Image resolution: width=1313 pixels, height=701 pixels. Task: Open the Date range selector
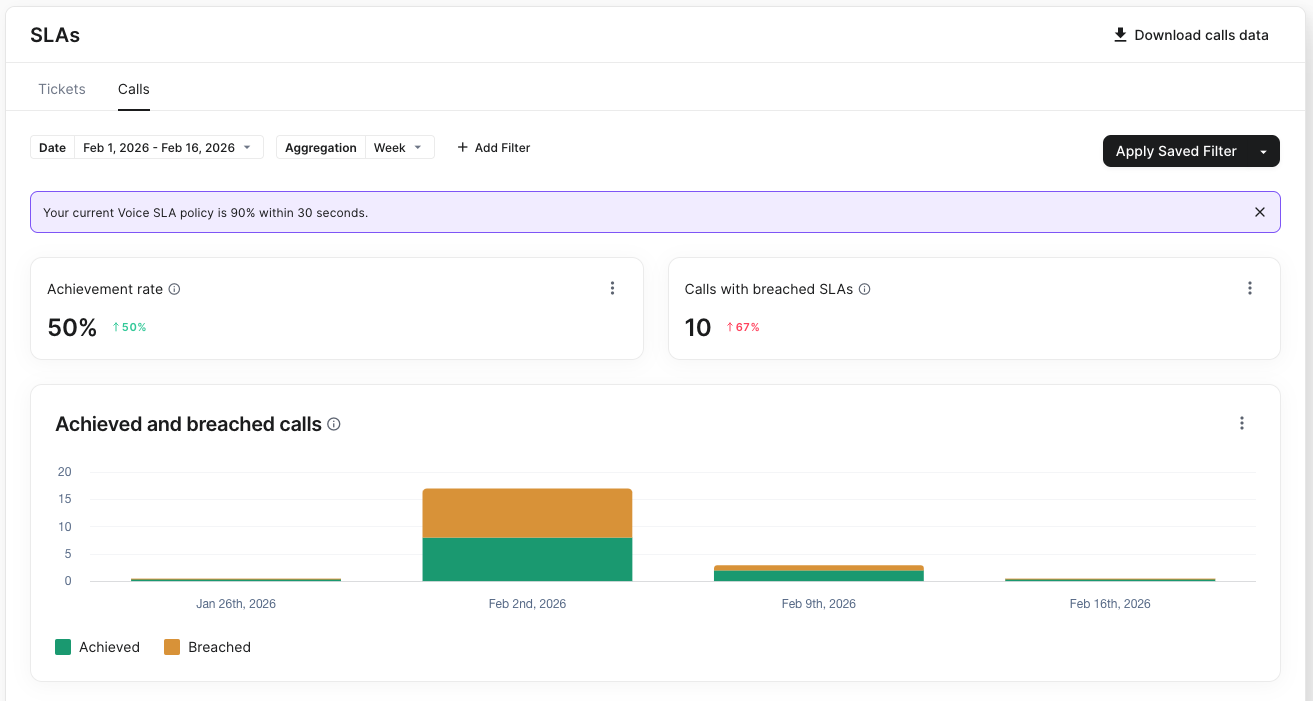click(x=168, y=146)
